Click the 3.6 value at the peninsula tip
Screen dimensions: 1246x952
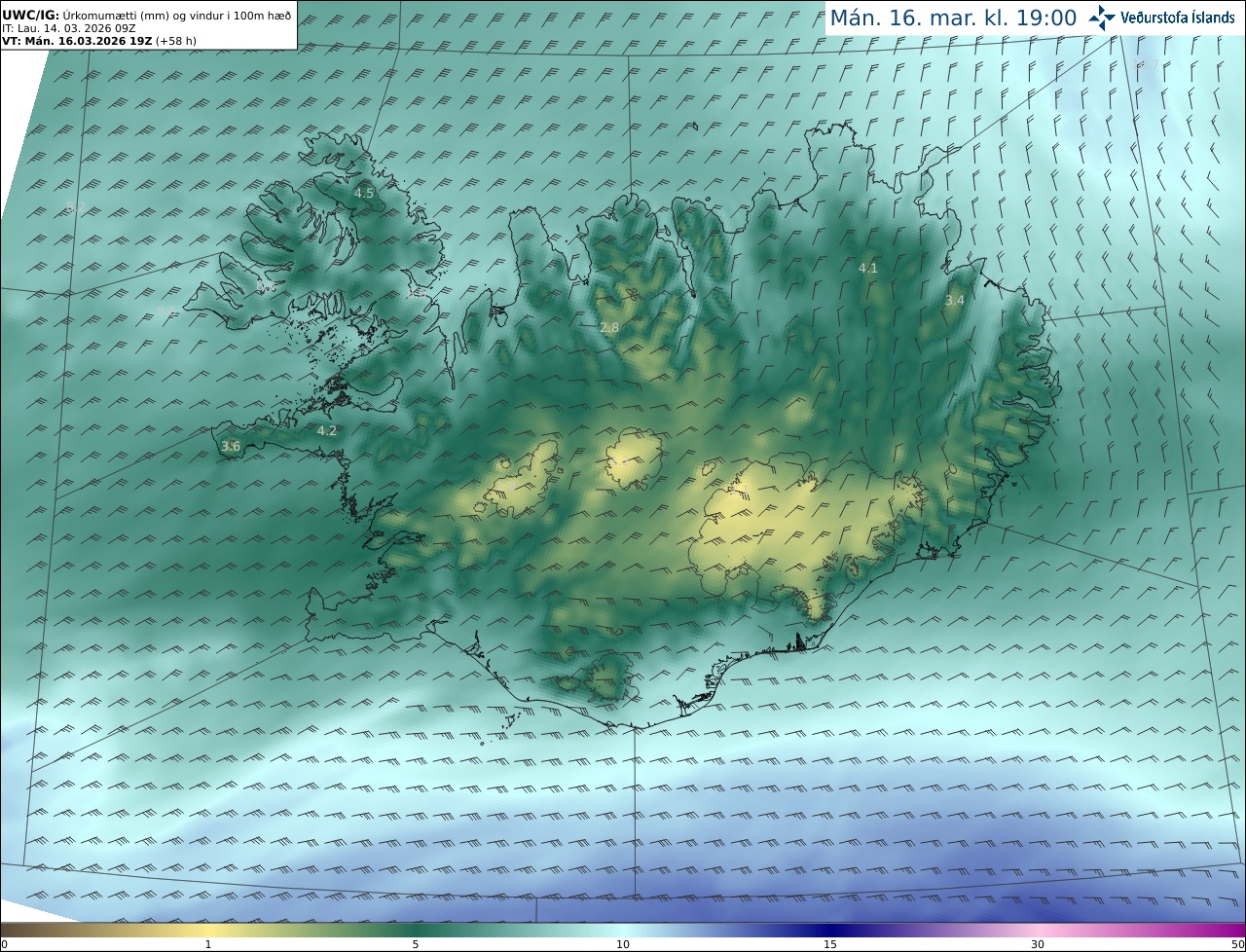tap(231, 446)
